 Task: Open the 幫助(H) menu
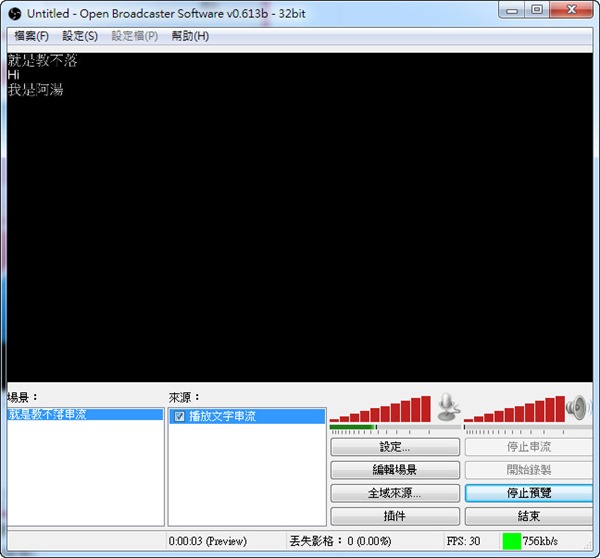(x=190, y=36)
